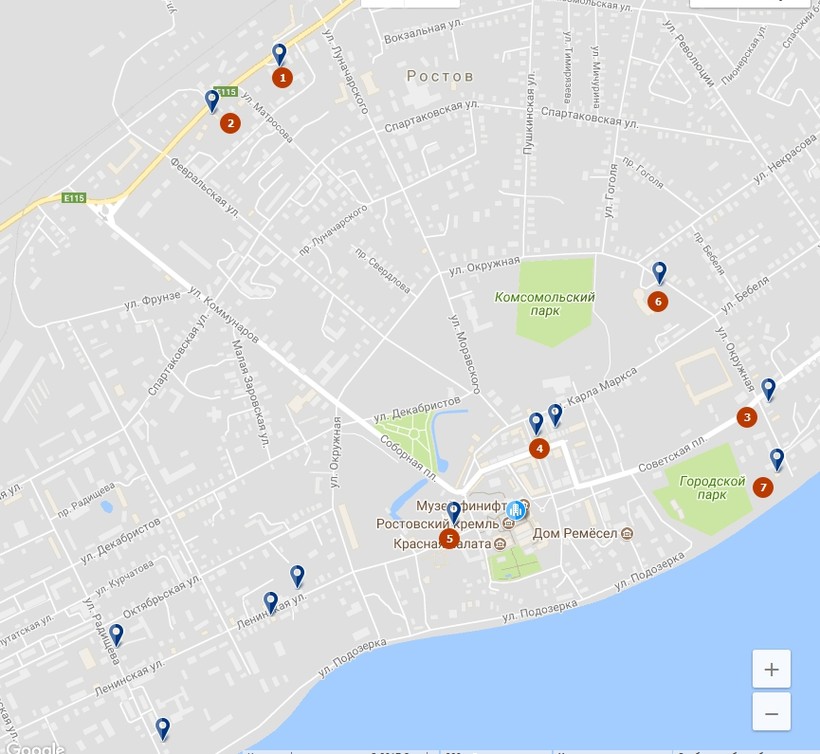Image resolution: width=820 pixels, height=754 pixels.
Task: Select blue pin on Ленинская ул. label
Action: pyautogui.click(x=270, y=602)
